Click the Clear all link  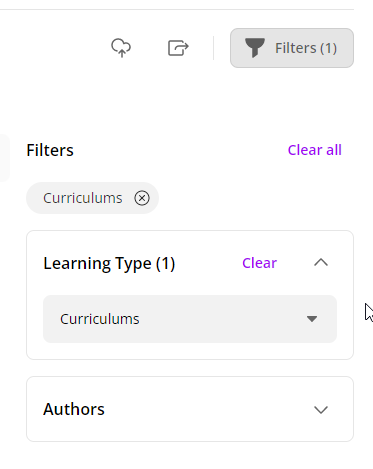(315, 150)
